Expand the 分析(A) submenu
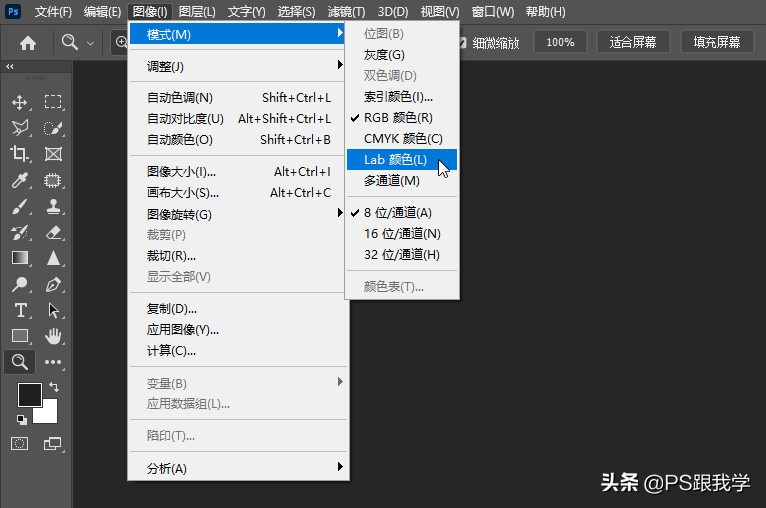Screen dimensions: 766x508 point(239,468)
